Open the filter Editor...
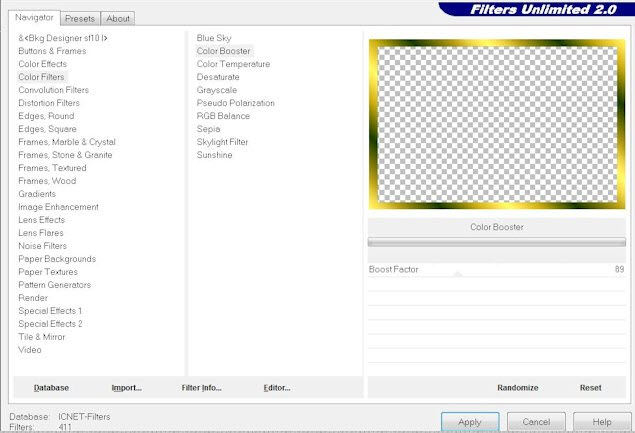 [x=277, y=388]
